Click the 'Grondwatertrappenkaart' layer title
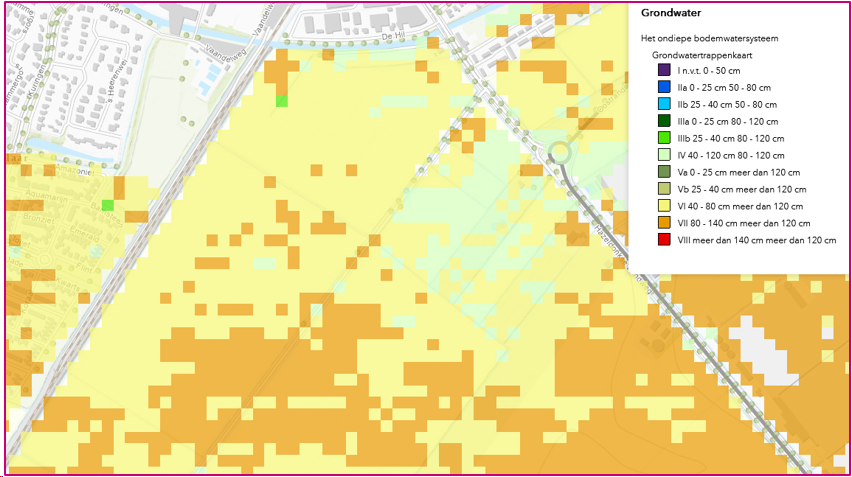Viewport: 852px width, 477px height. tap(702, 55)
